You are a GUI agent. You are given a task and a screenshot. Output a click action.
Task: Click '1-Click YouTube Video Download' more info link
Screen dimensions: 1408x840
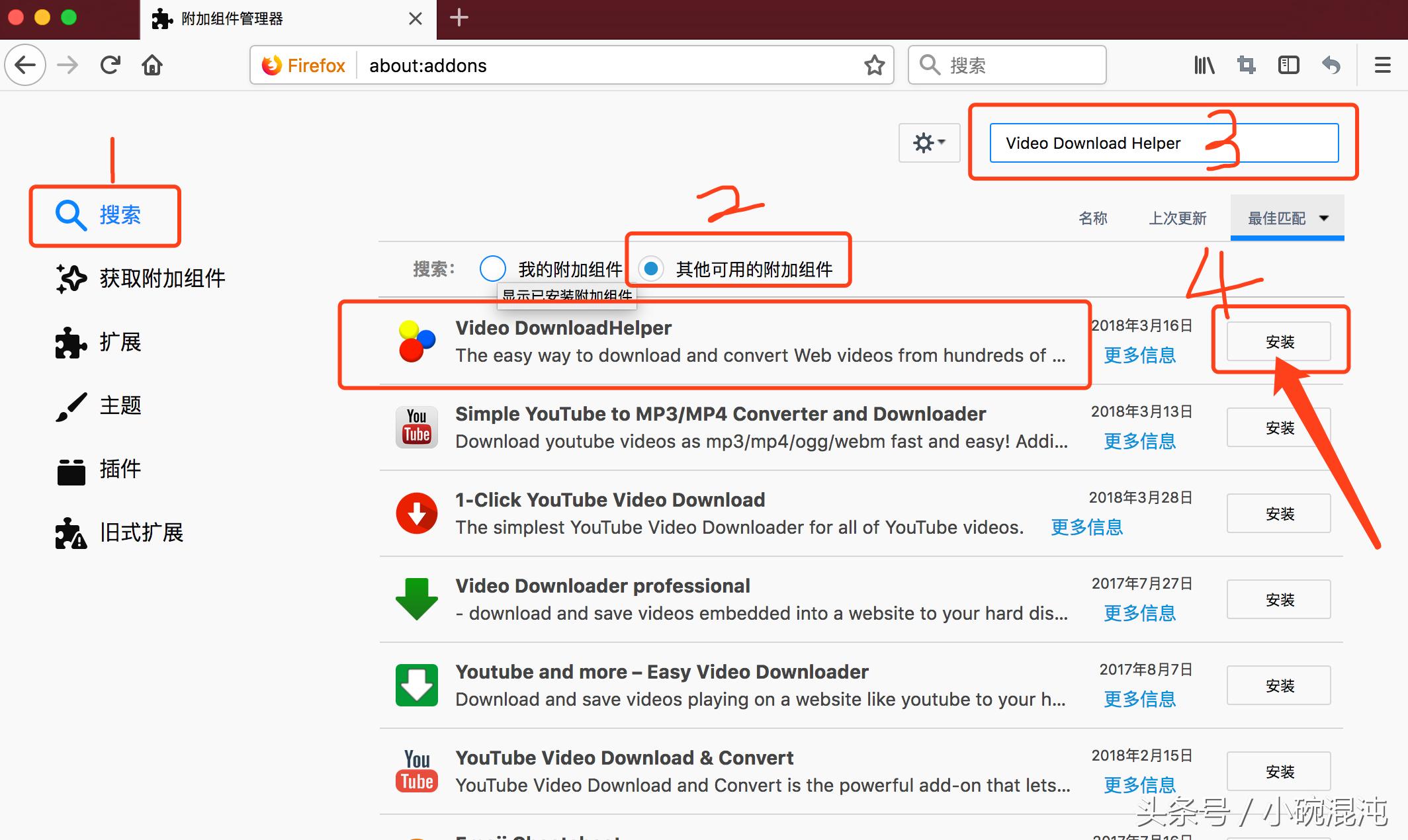pyautogui.click(x=1088, y=527)
